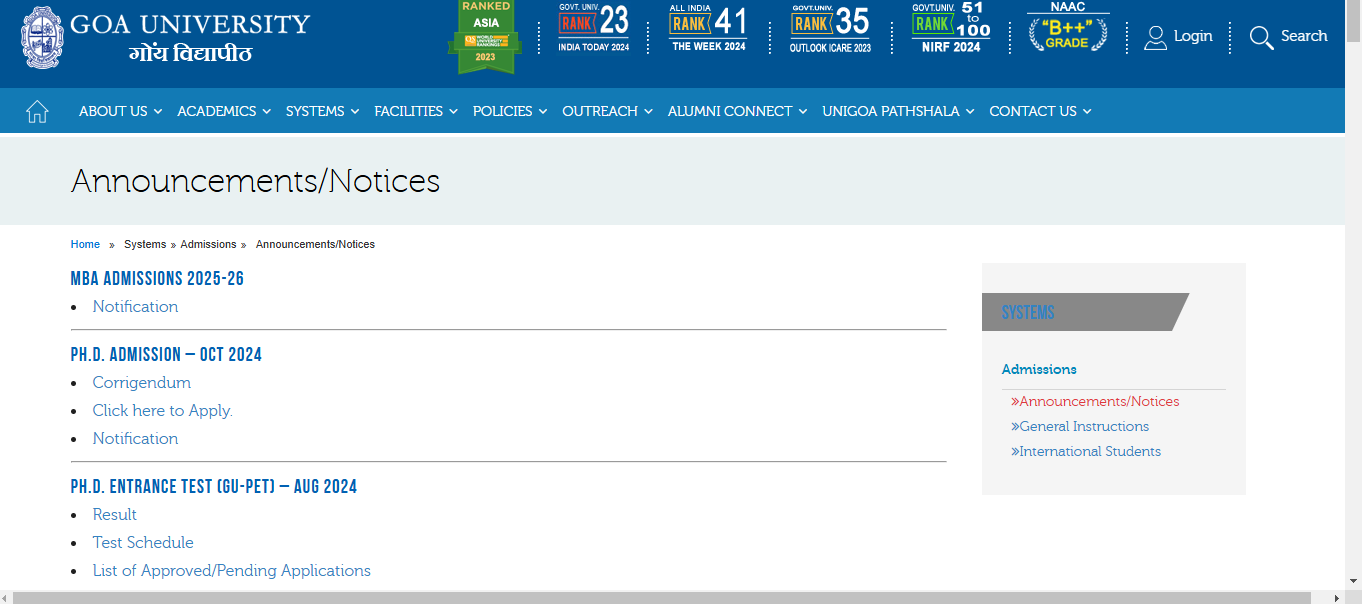
Task: Select Announcements/Notices in the sidebar
Action: pos(1095,401)
